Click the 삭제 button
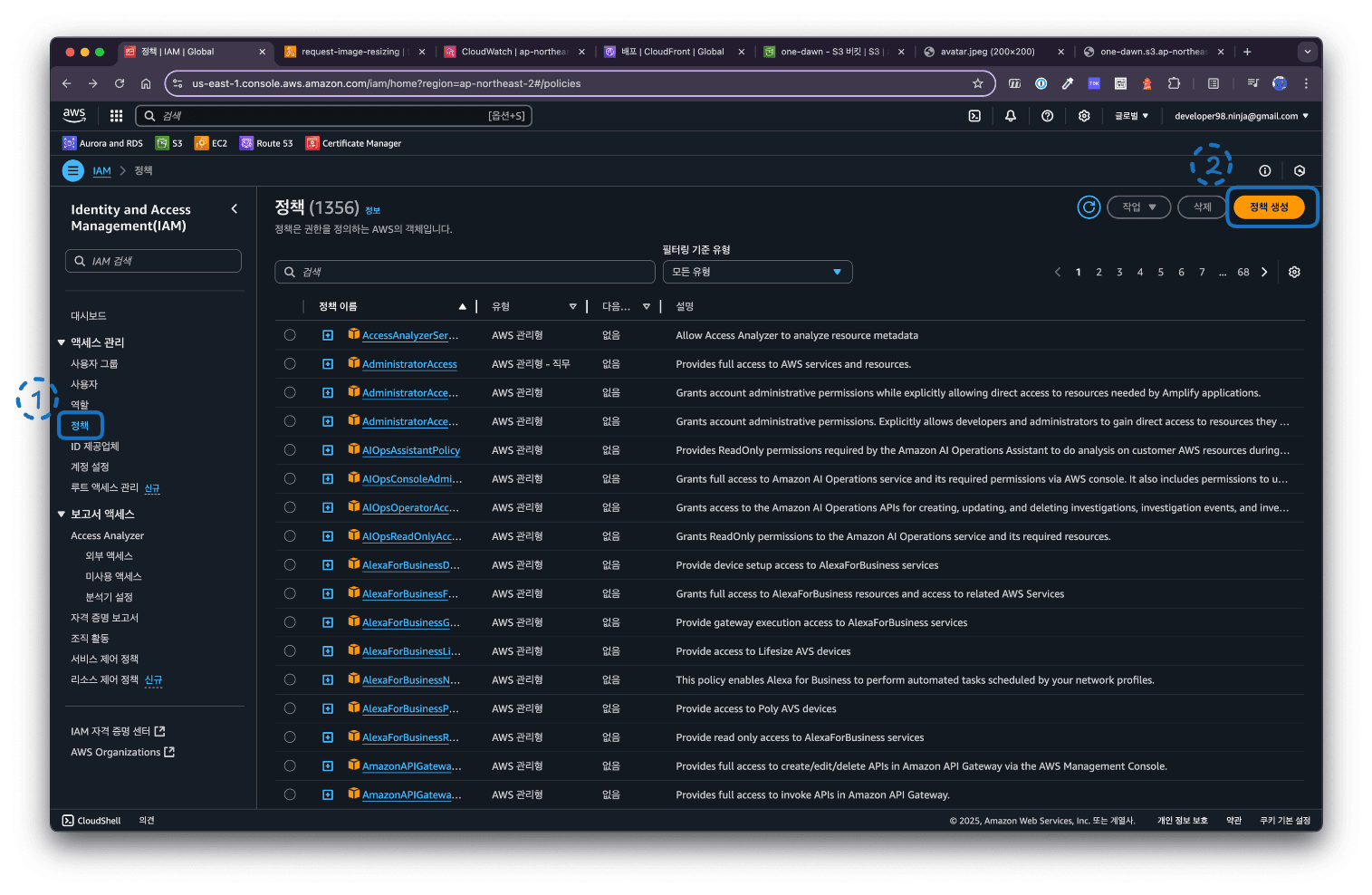Image resolution: width=1372 pixels, height=895 pixels. (x=1202, y=207)
